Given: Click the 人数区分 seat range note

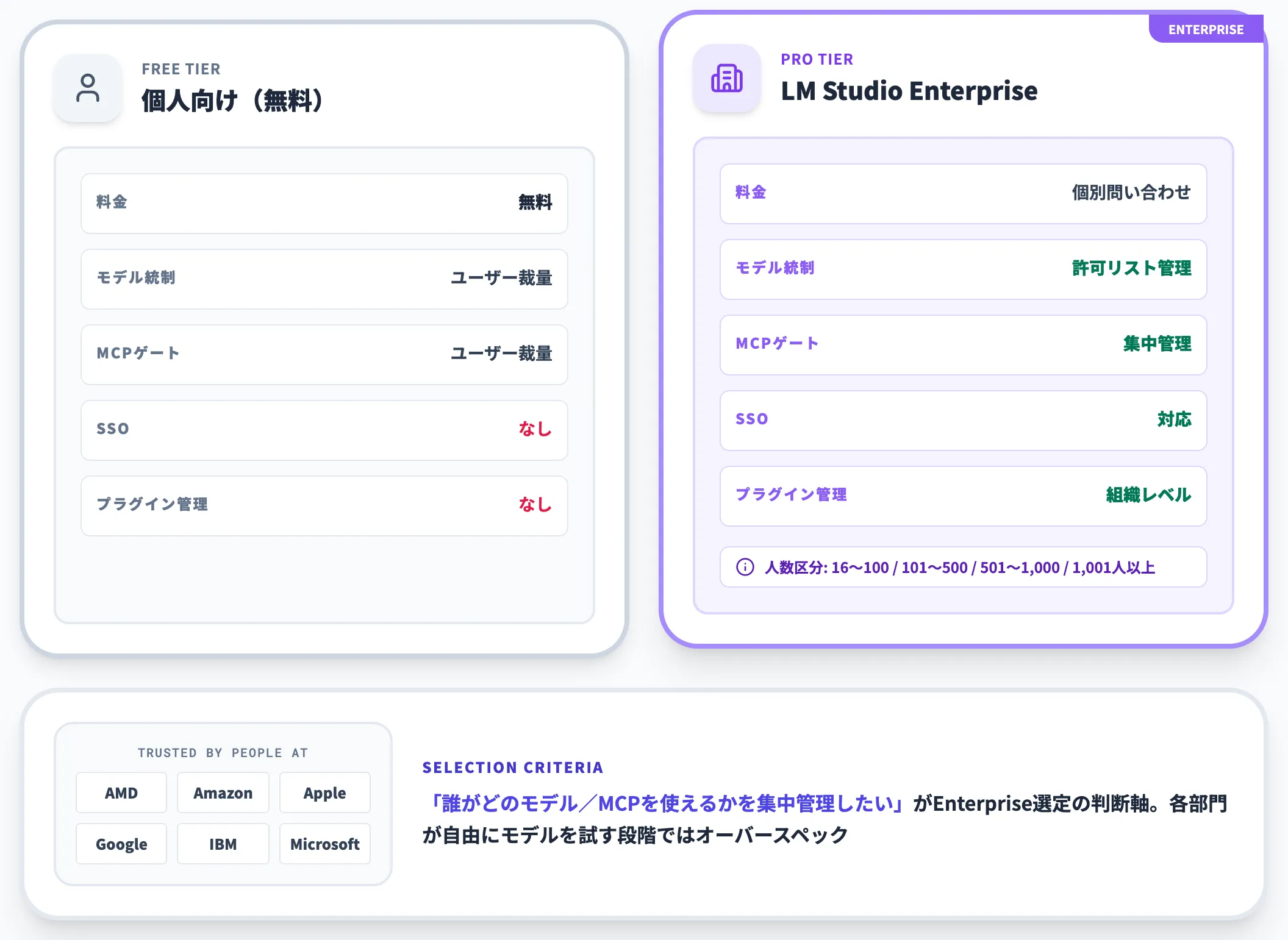Looking at the screenshot, I should coord(964,567).
